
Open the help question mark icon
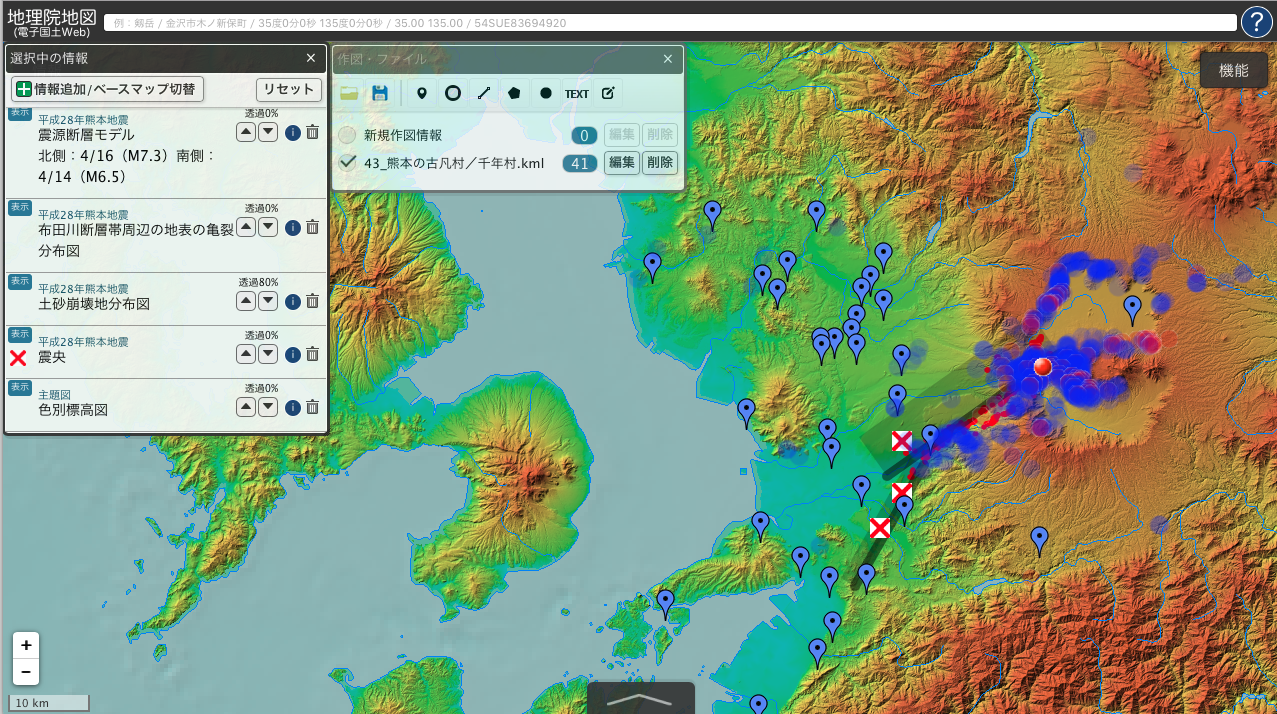pos(1256,22)
